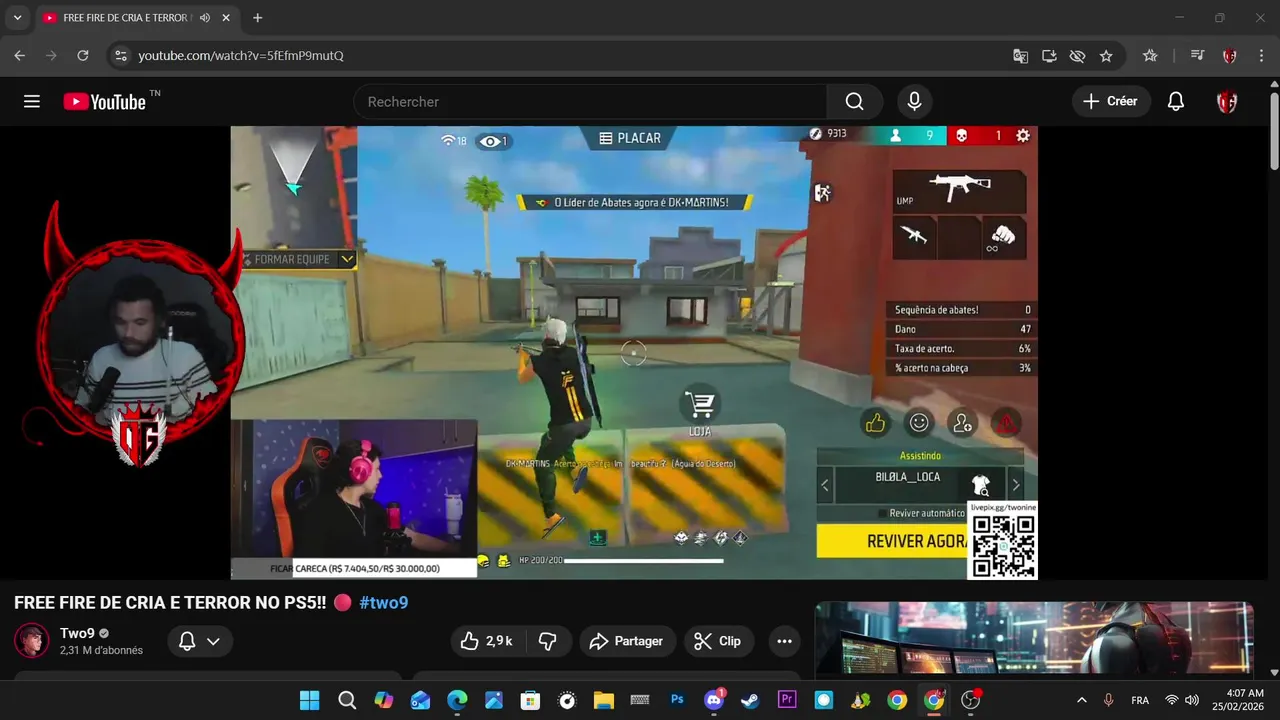Open Windows Search from the taskbar
The height and width of the screenshot is (720, 1280).
347,700
